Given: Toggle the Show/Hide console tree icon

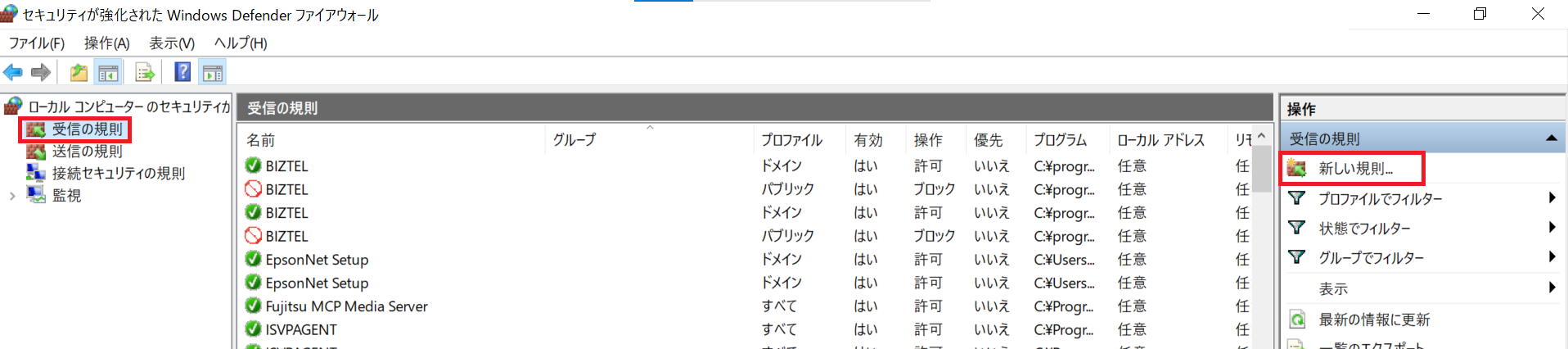Looking at the screenshot, I should pyautogui.click(x=108, y=73).
